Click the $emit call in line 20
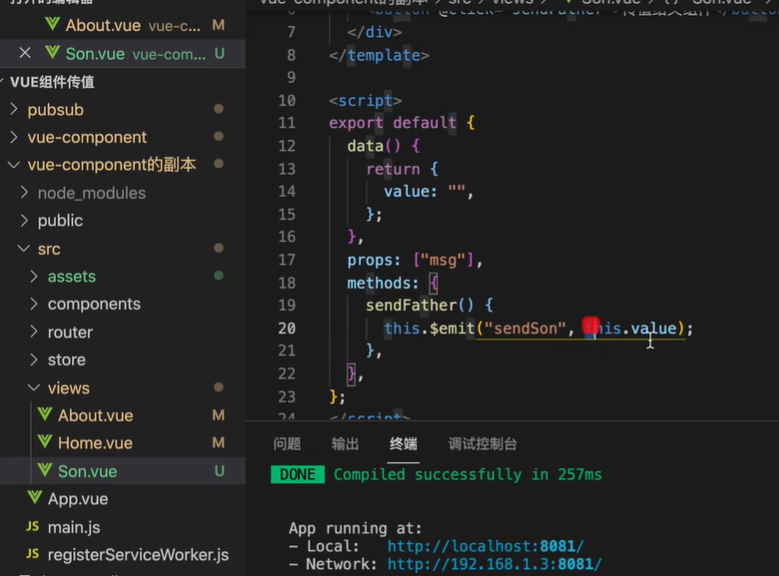This screenshot has height=576, width=779. click(x=452, y=328)
